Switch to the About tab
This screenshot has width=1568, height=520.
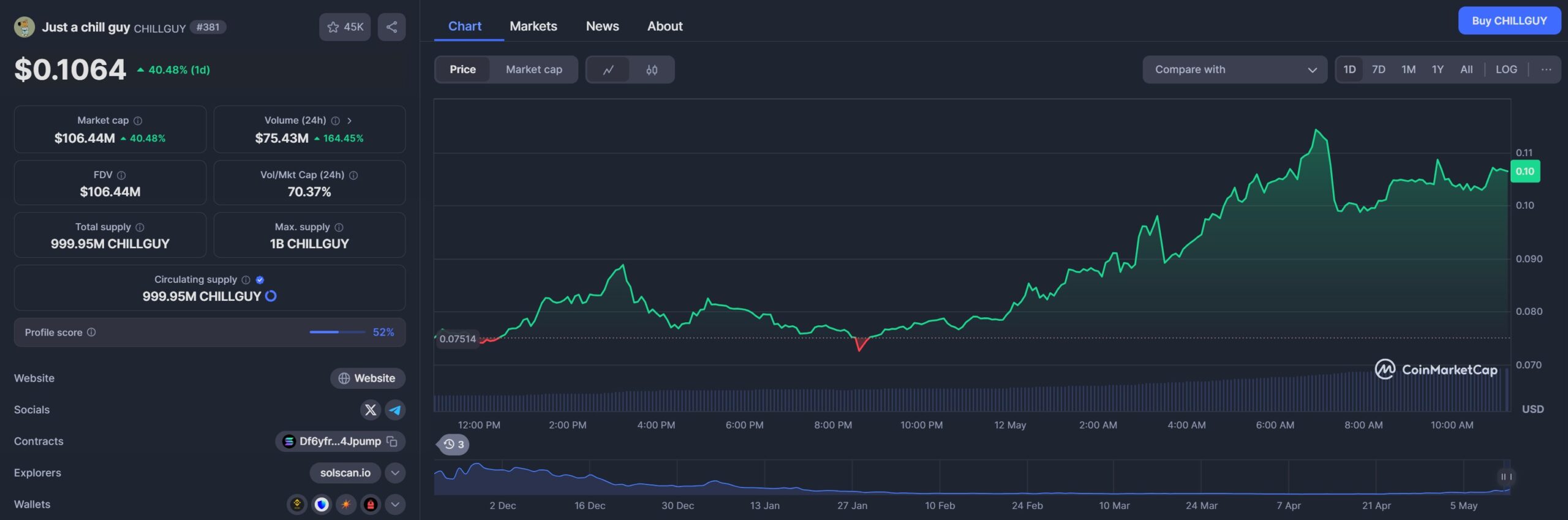(x=665, y=26)
